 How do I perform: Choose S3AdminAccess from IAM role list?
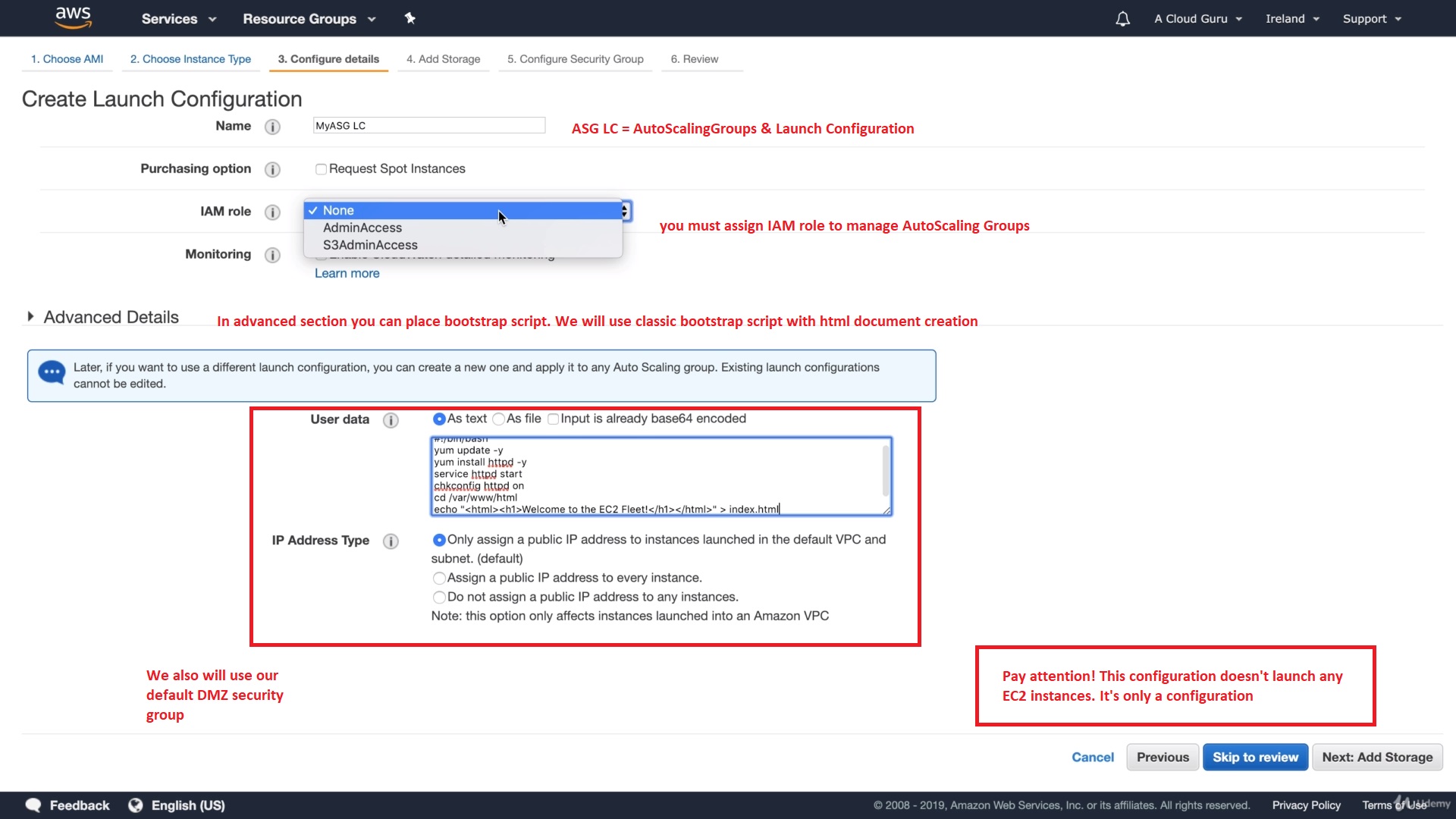coord(370,245)
